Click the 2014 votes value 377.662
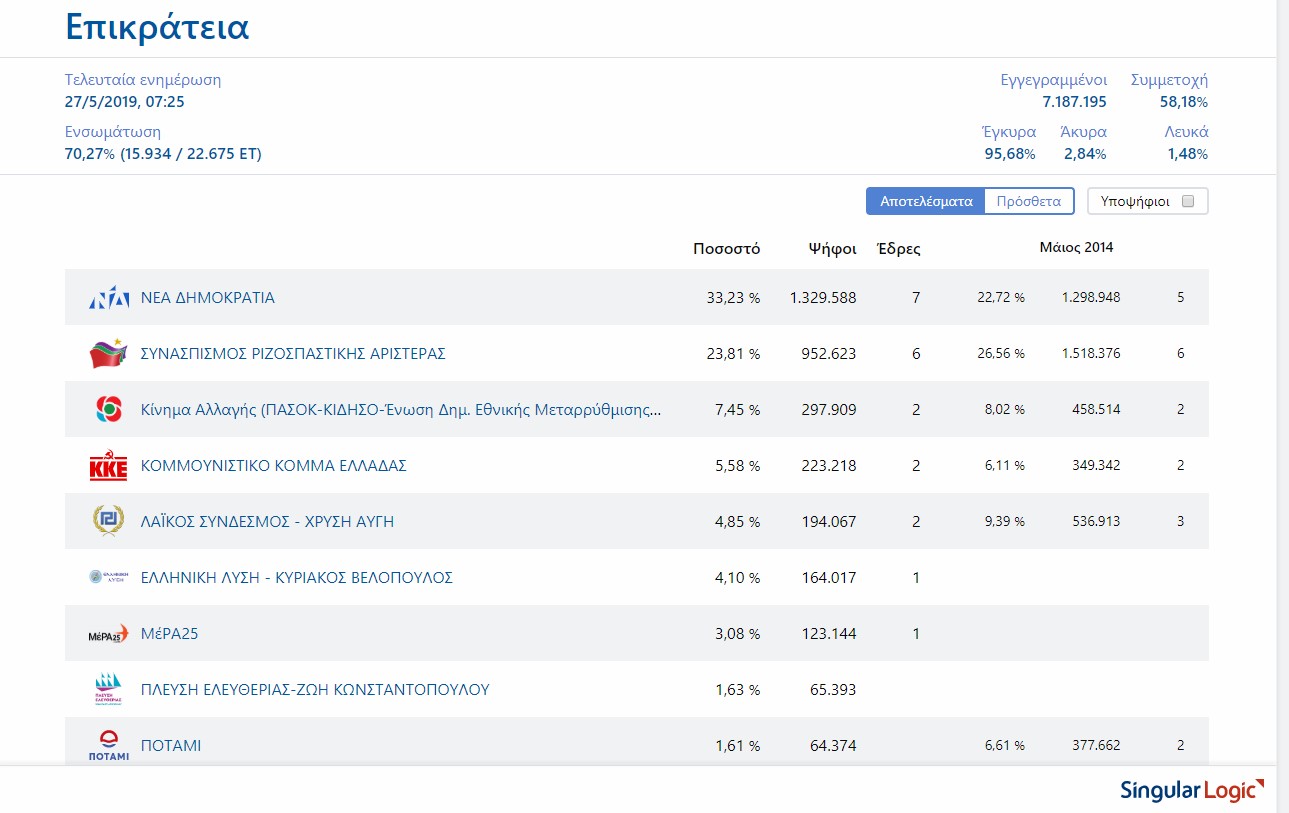Viewport: 1289px width, 813px height. coord(1096,746)
